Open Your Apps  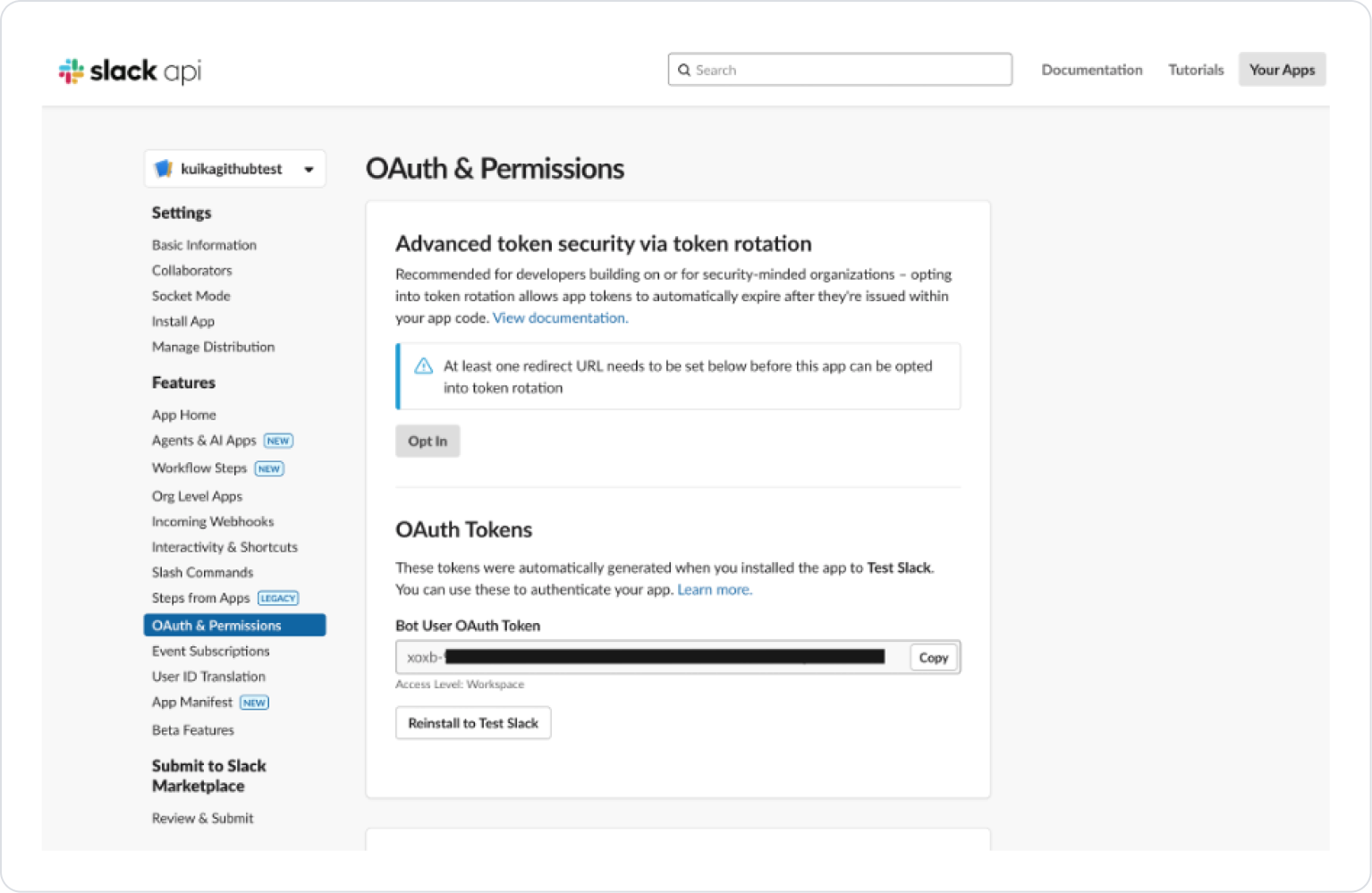pos(1282,70)
